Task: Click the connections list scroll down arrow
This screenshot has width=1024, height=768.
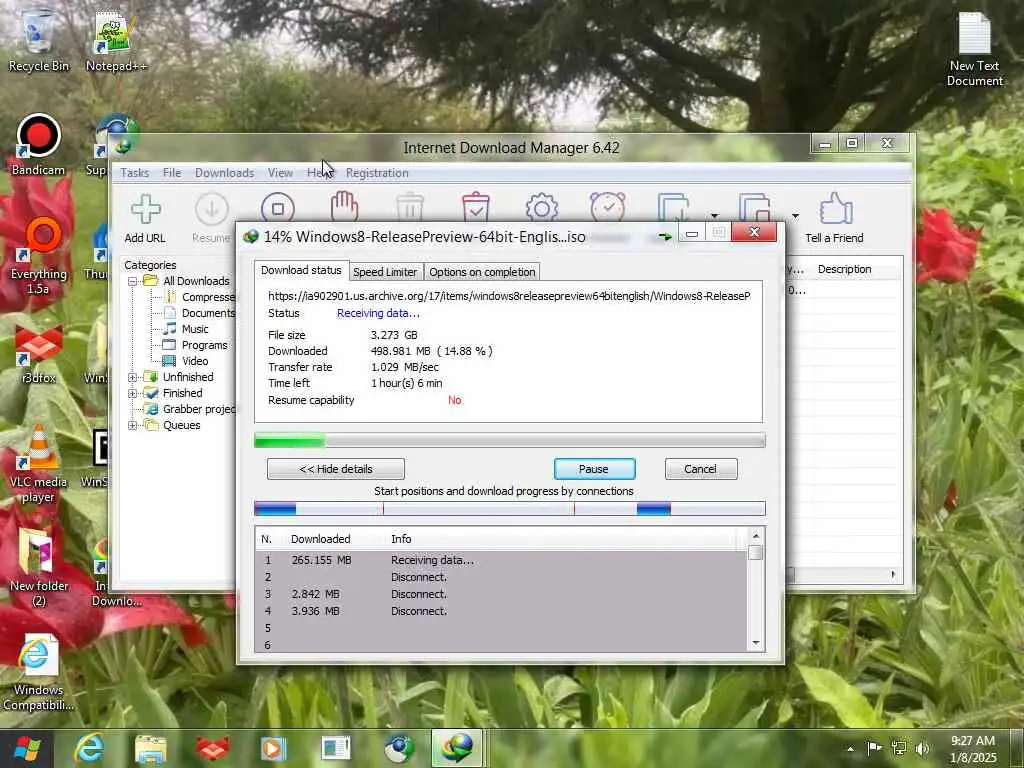Action: 756,643
